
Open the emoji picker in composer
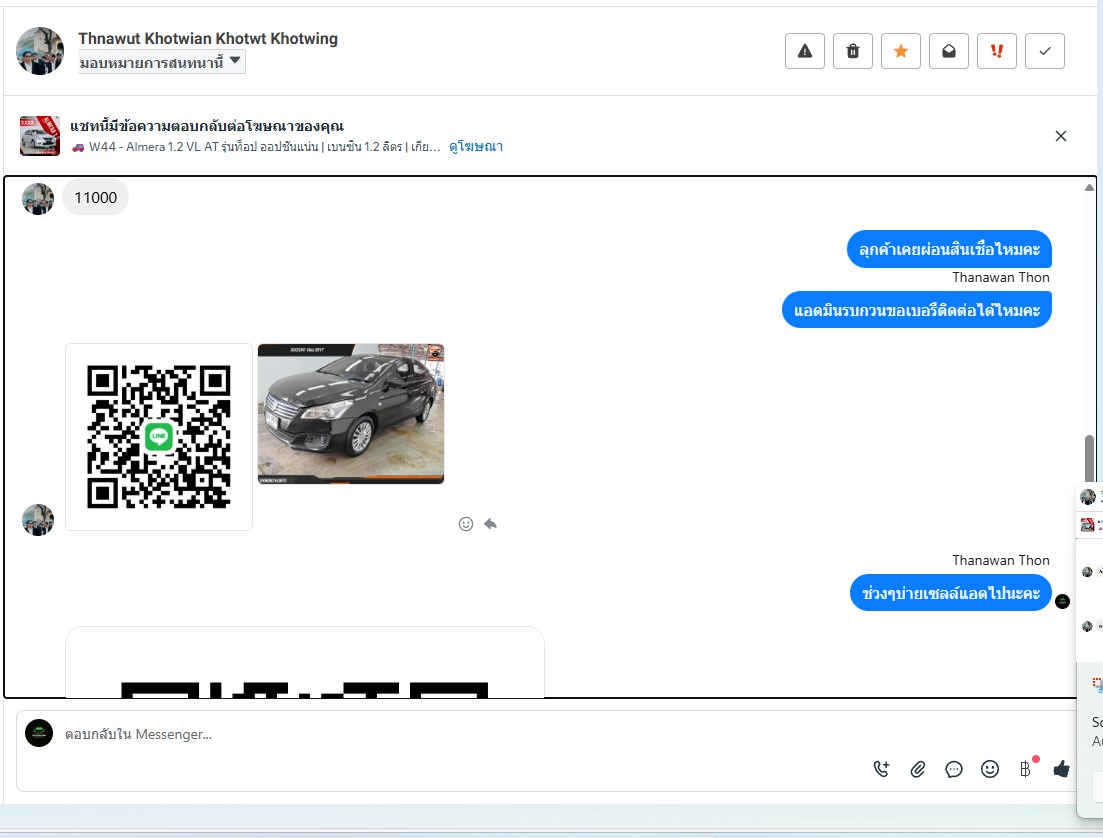pos(990,769)
